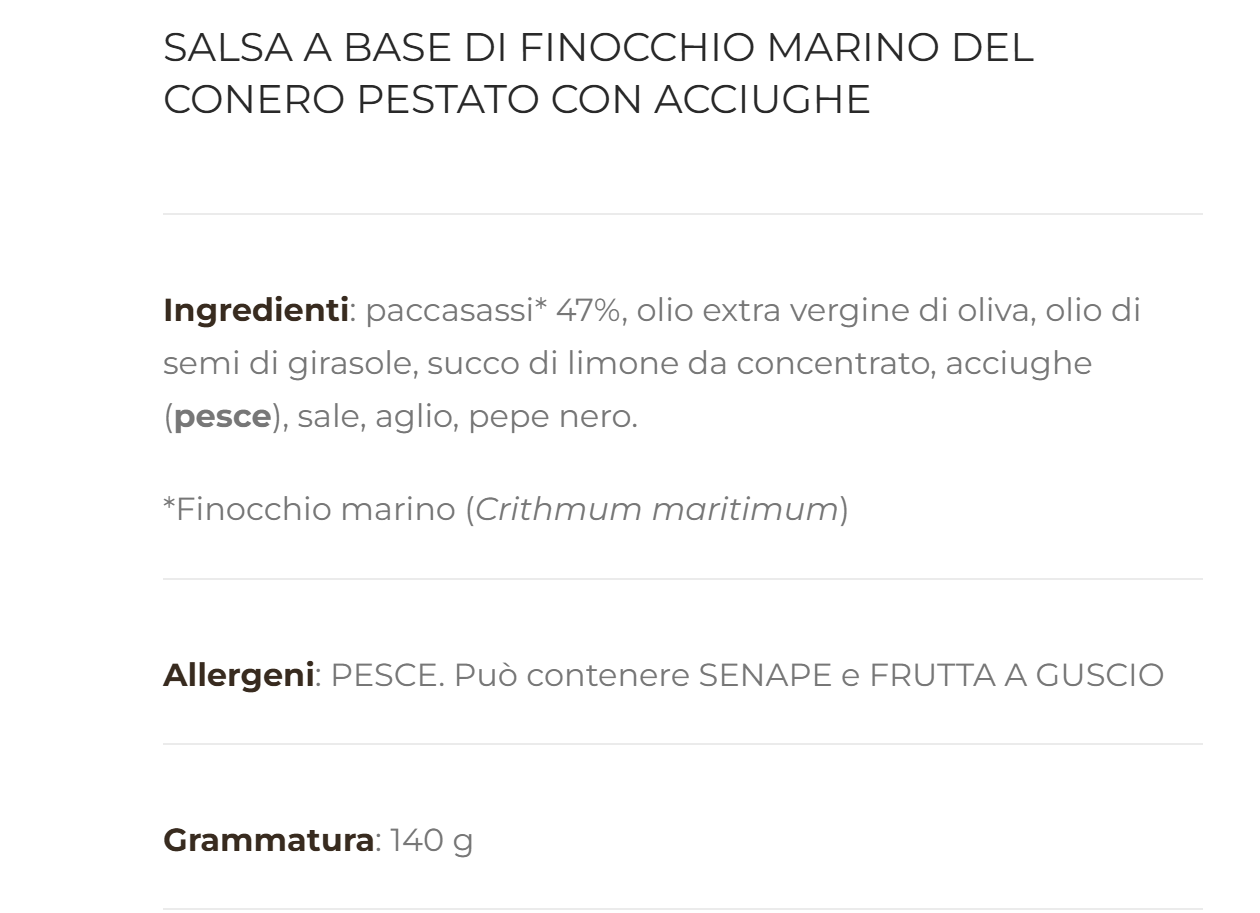
Task: Click 'semi di girasole' ingredient text
Action: (288, 364)
